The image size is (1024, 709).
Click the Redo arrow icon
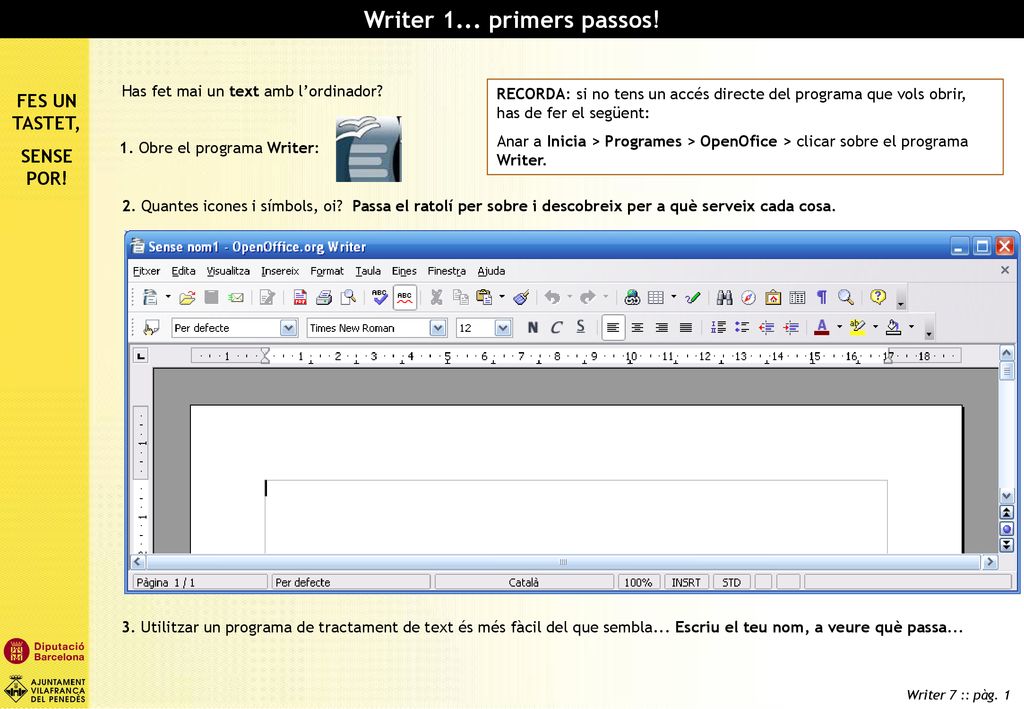588,298
